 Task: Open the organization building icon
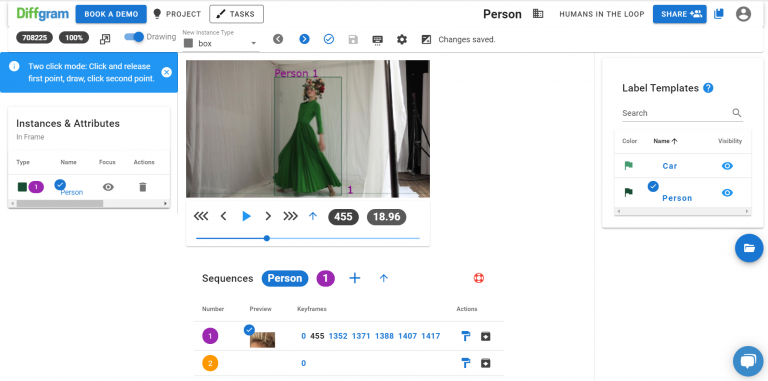click(x=538, y=14)
